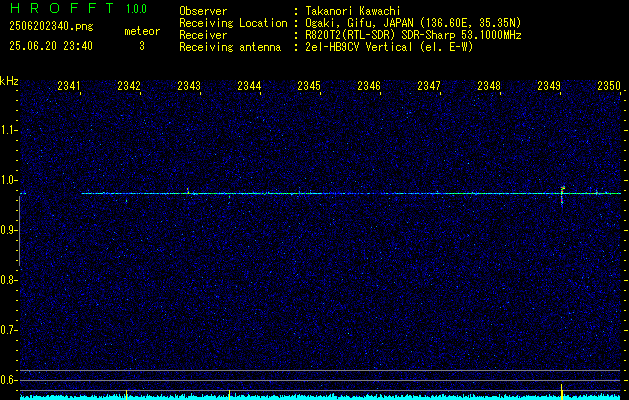The width and height of the screenshot is (629, 400).
Task: Click the 2350 time axis label
Action: 609,86
